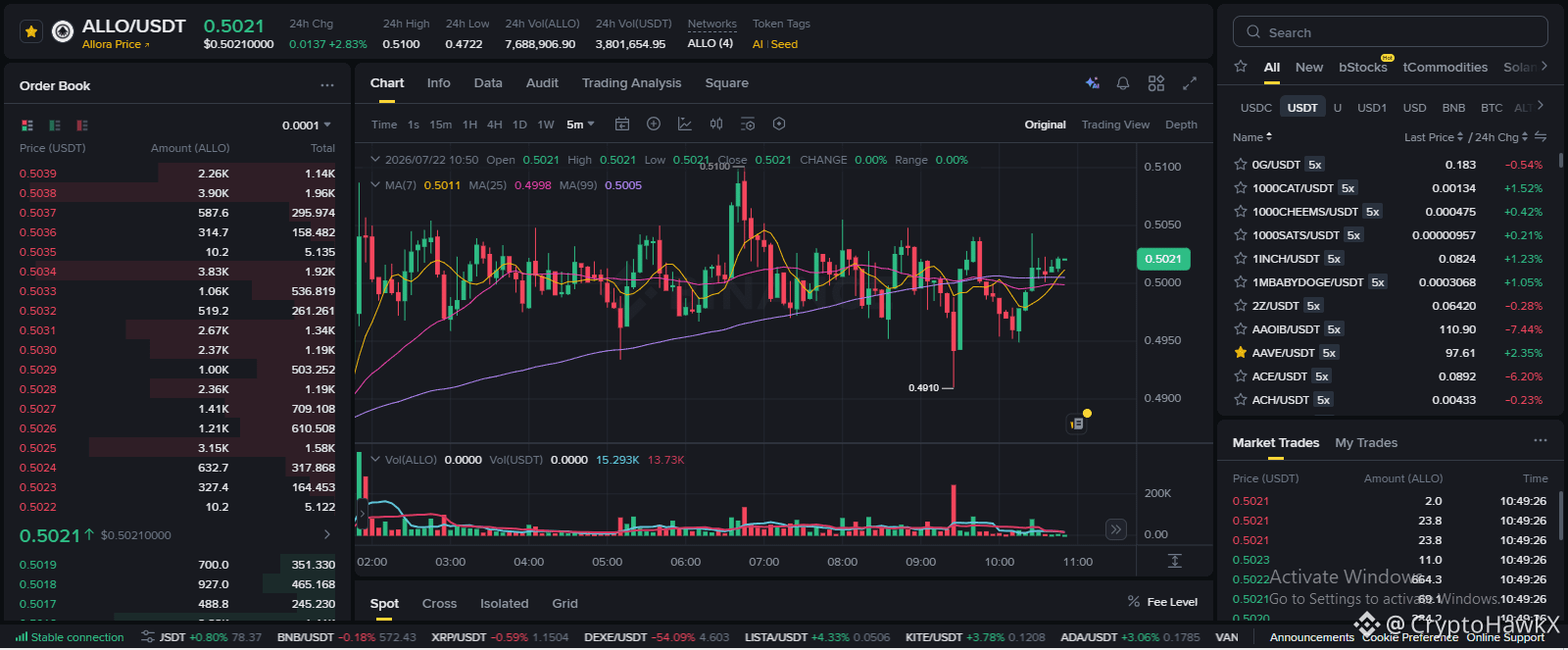Swap the 24h Chg column display
The width and height of the screenshot is (1568, 650).
[x=1541, y=136]
